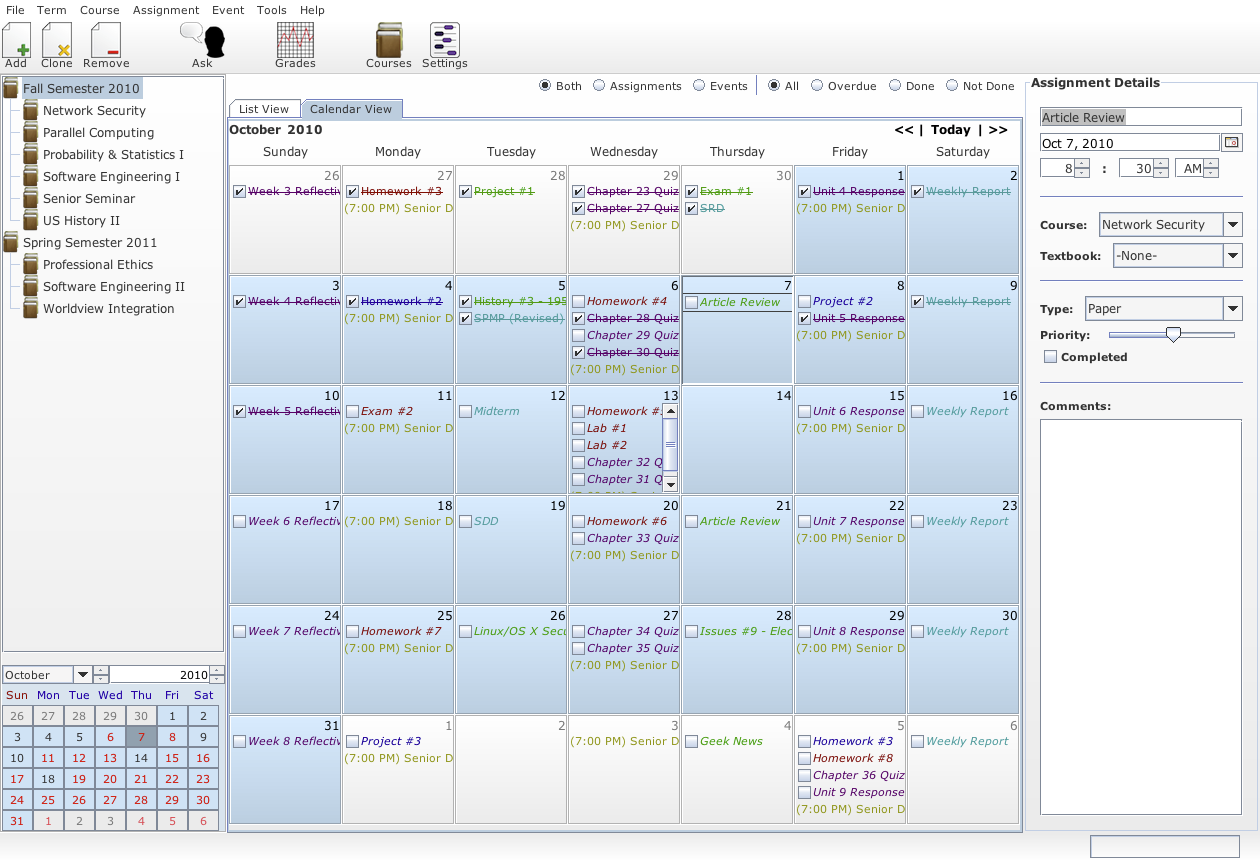Click the AM/PM spinner
This screenshot has height=860, width=1260.
coord(1211,169)
